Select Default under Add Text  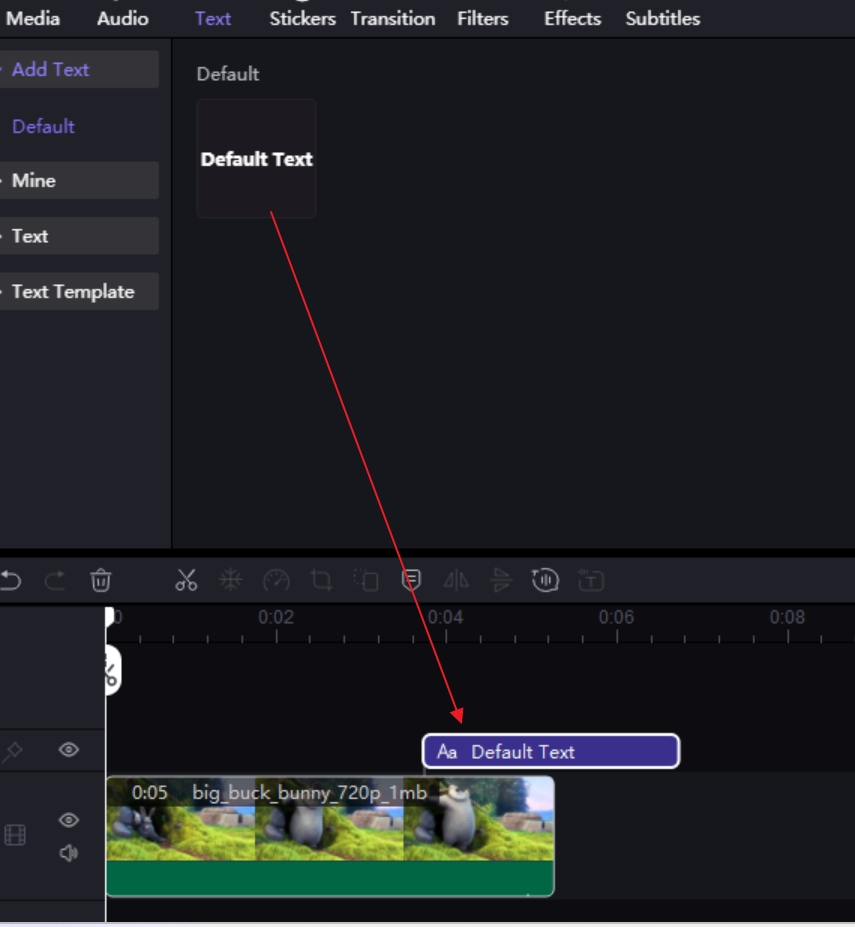[42, 127]
